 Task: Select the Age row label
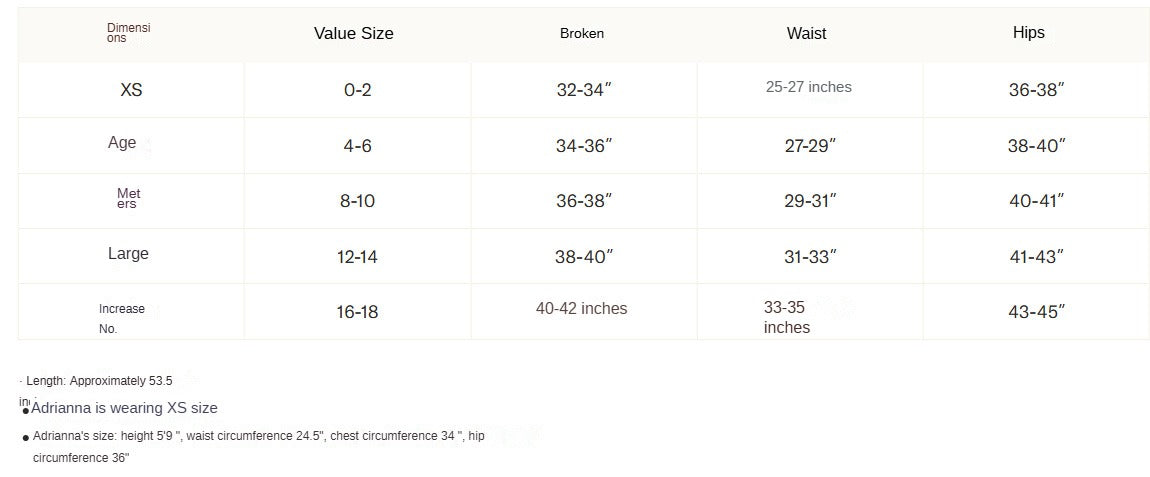(122, 143)
